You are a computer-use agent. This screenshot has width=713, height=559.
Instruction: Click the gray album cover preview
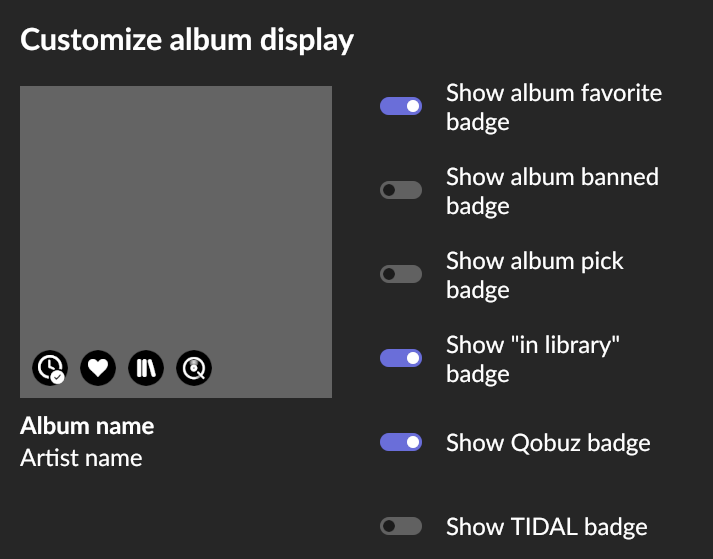176,242
